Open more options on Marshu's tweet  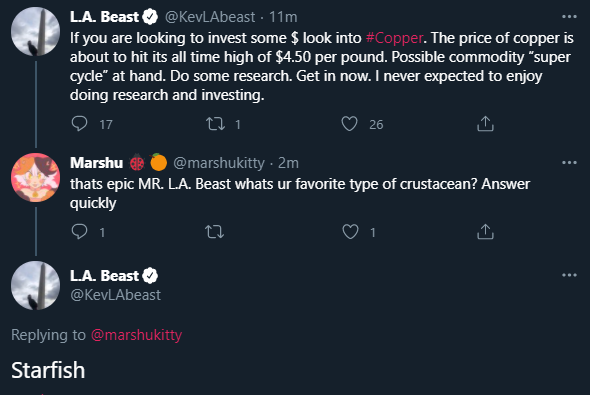[x=569, y=163]
